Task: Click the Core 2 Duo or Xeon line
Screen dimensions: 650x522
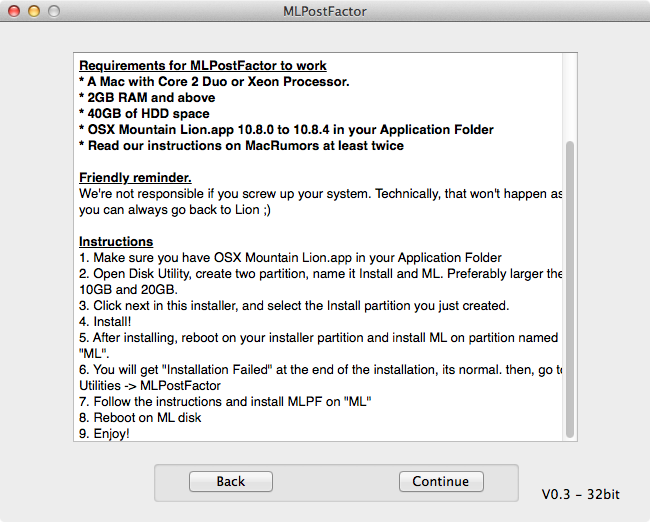Action: click(214, 82)
